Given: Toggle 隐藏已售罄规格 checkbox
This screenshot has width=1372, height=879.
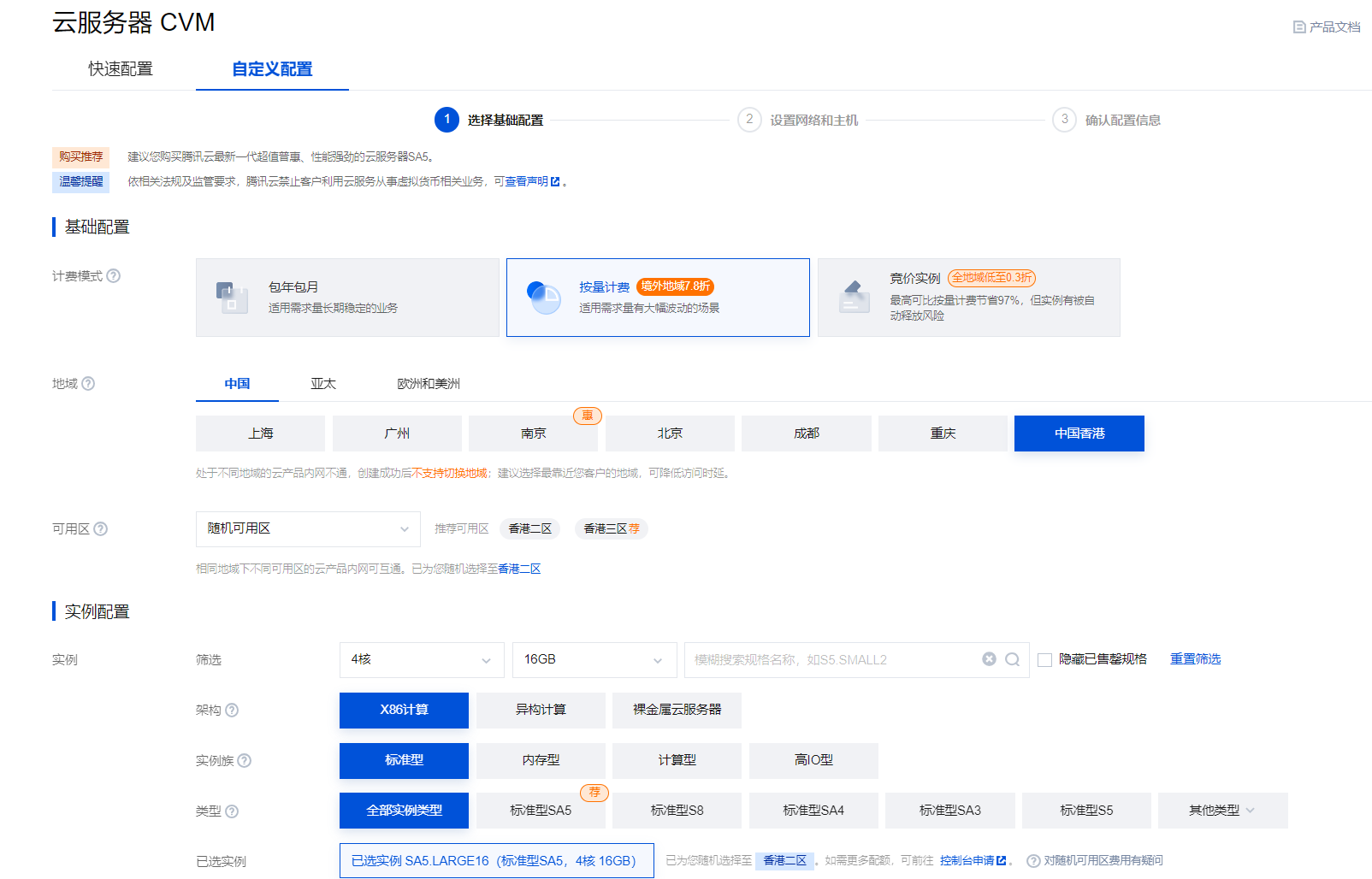Looking at the screenshot, I should pos(1044,660).
